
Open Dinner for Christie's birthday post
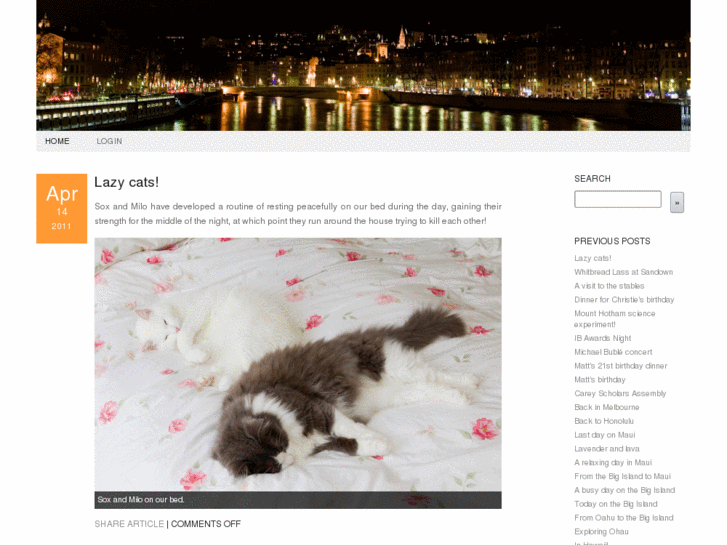624,300
